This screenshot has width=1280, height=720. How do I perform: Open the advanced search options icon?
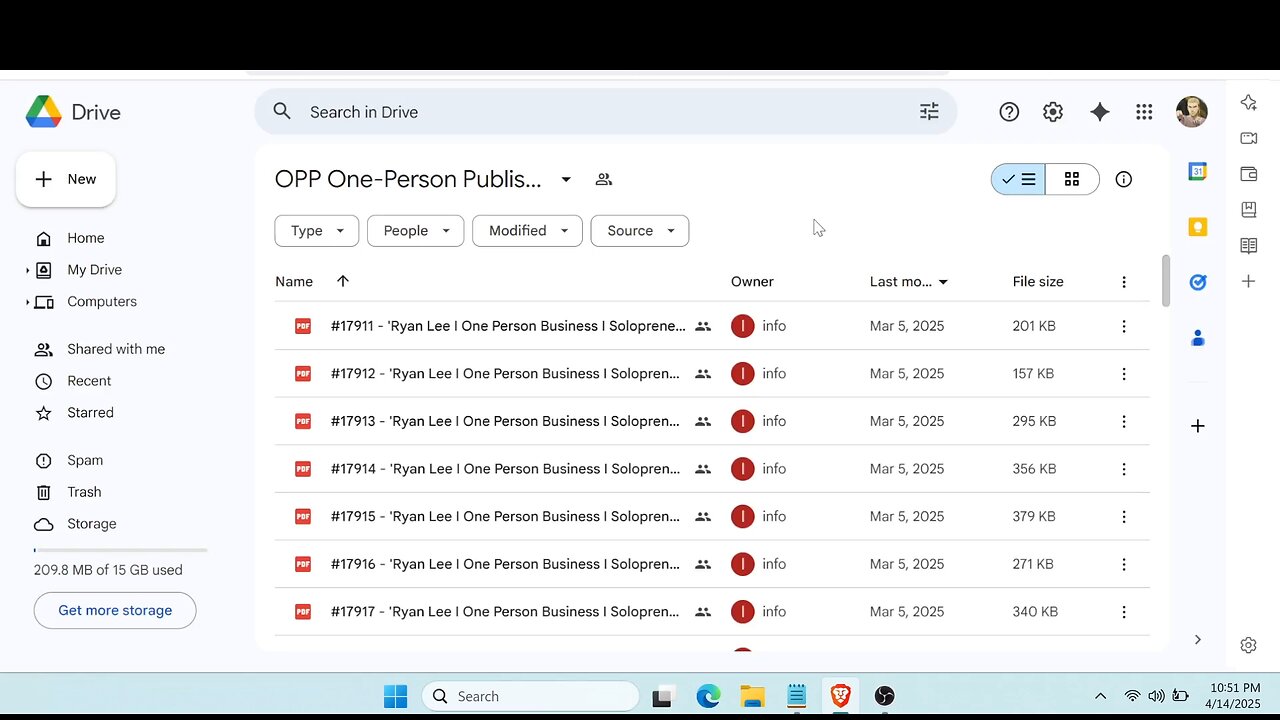point(929,112)
